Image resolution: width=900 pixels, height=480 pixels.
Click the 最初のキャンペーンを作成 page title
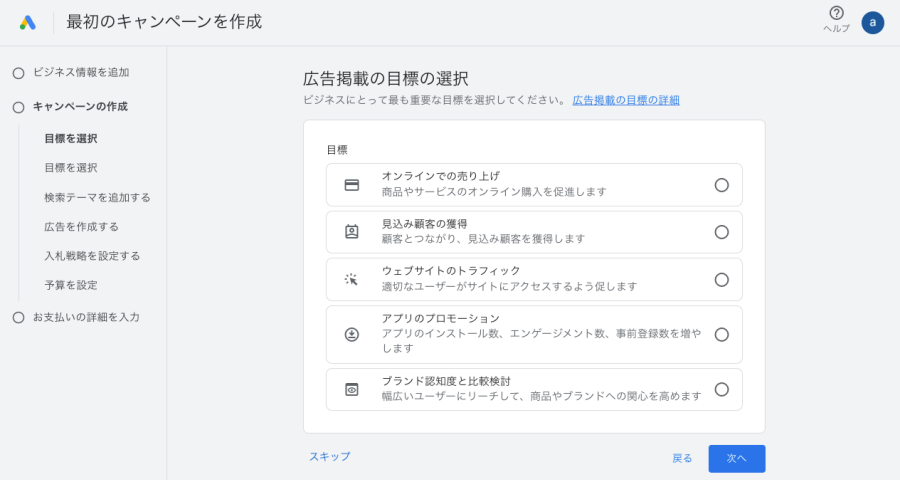pyautogui.click(x=164, y=22)
